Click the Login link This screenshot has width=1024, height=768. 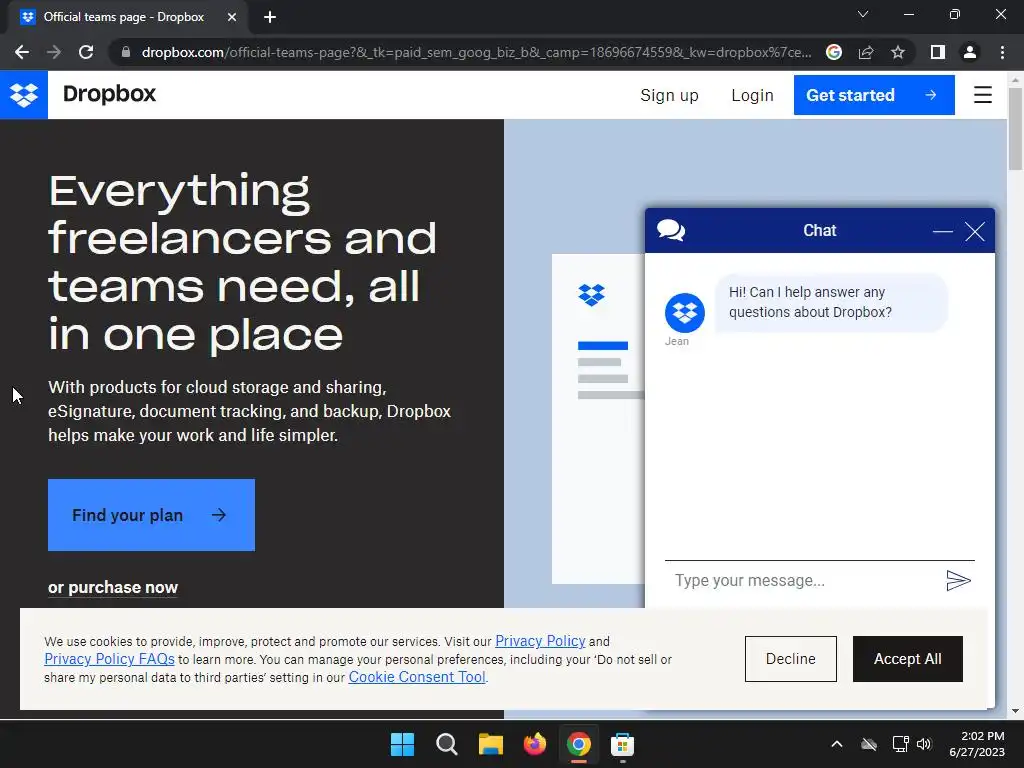(x=752, y=95)
